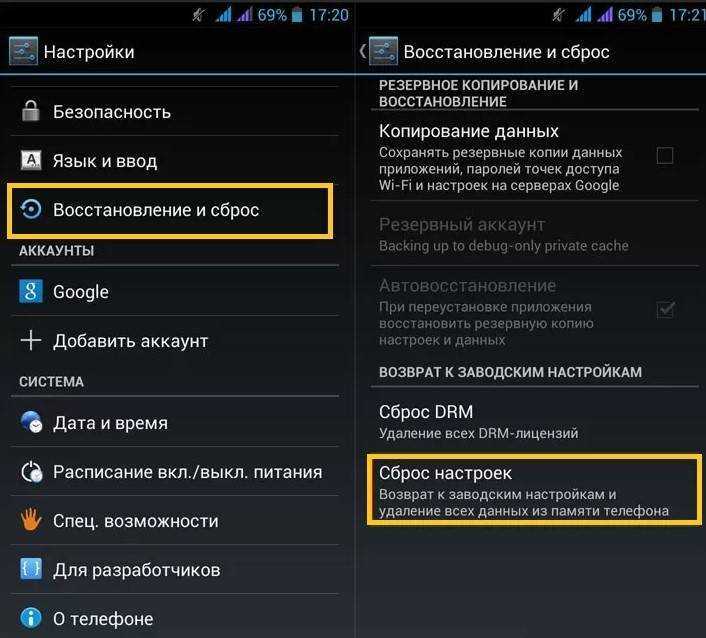
Task: Open Сброс DRM option
Action: tap(534, 421)
